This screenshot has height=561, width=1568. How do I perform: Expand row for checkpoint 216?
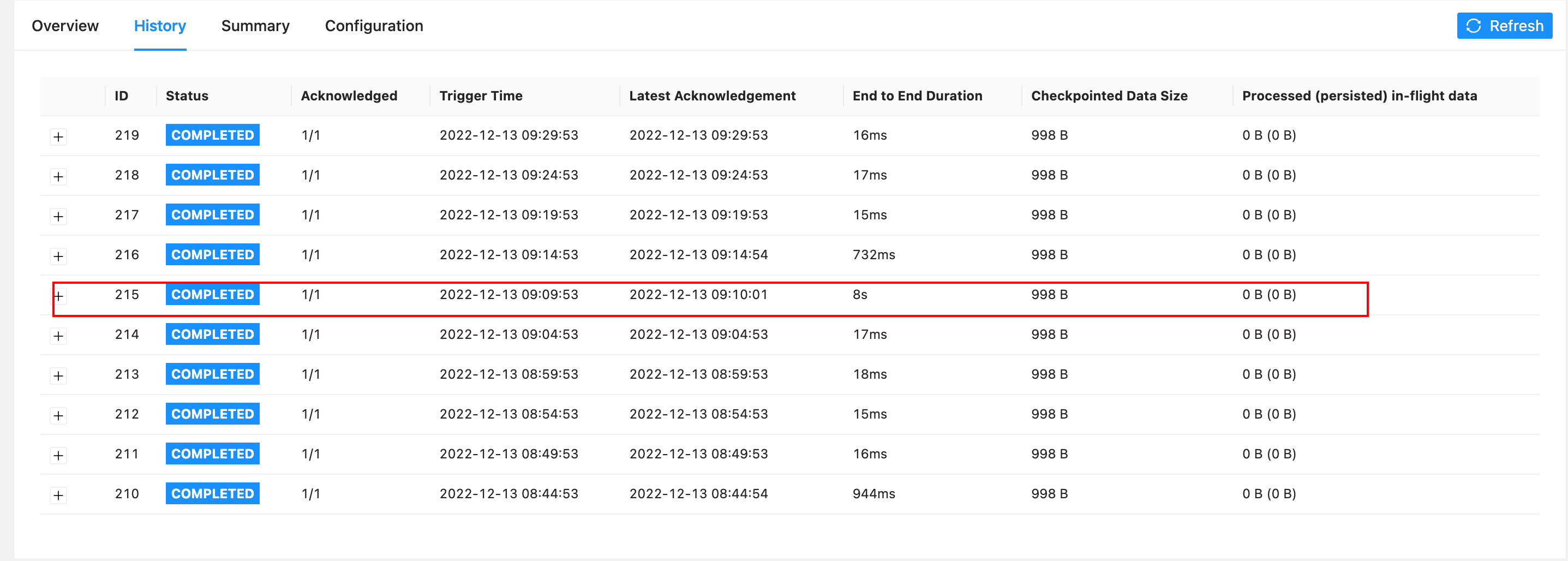pyautogui.click(x=58, y=256)
